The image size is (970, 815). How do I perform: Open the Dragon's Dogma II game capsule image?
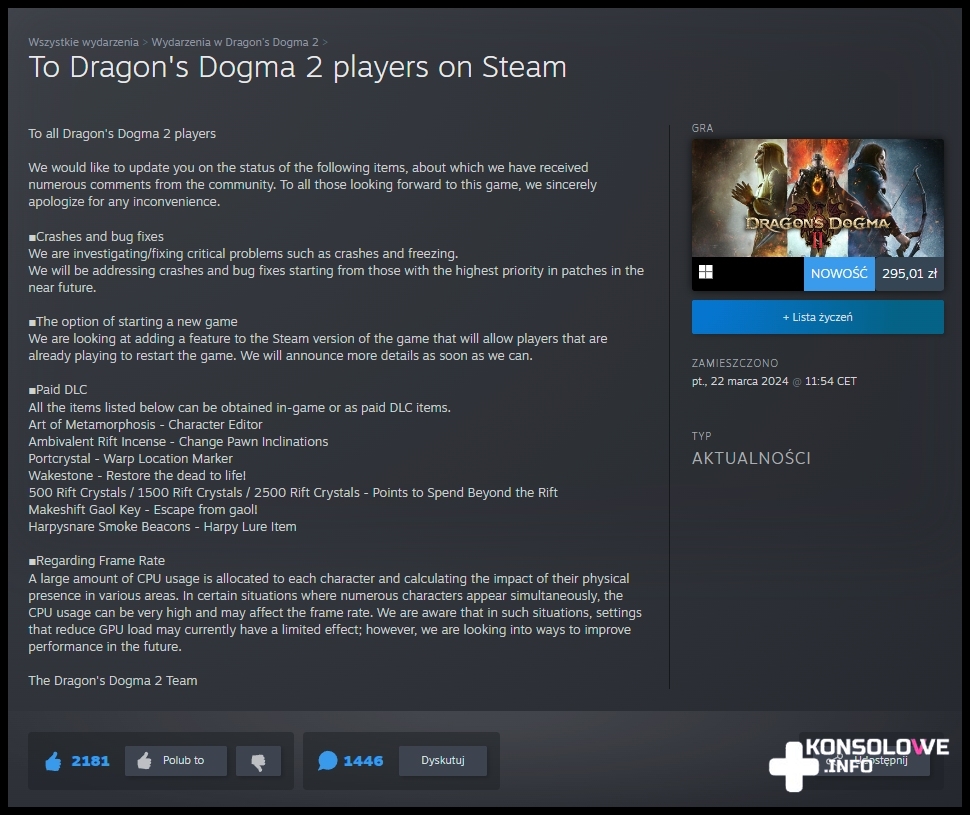(x=818, y=197)
